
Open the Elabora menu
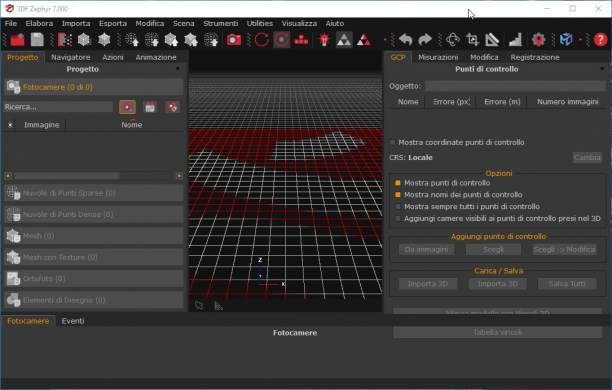click(x=39, y=23)
